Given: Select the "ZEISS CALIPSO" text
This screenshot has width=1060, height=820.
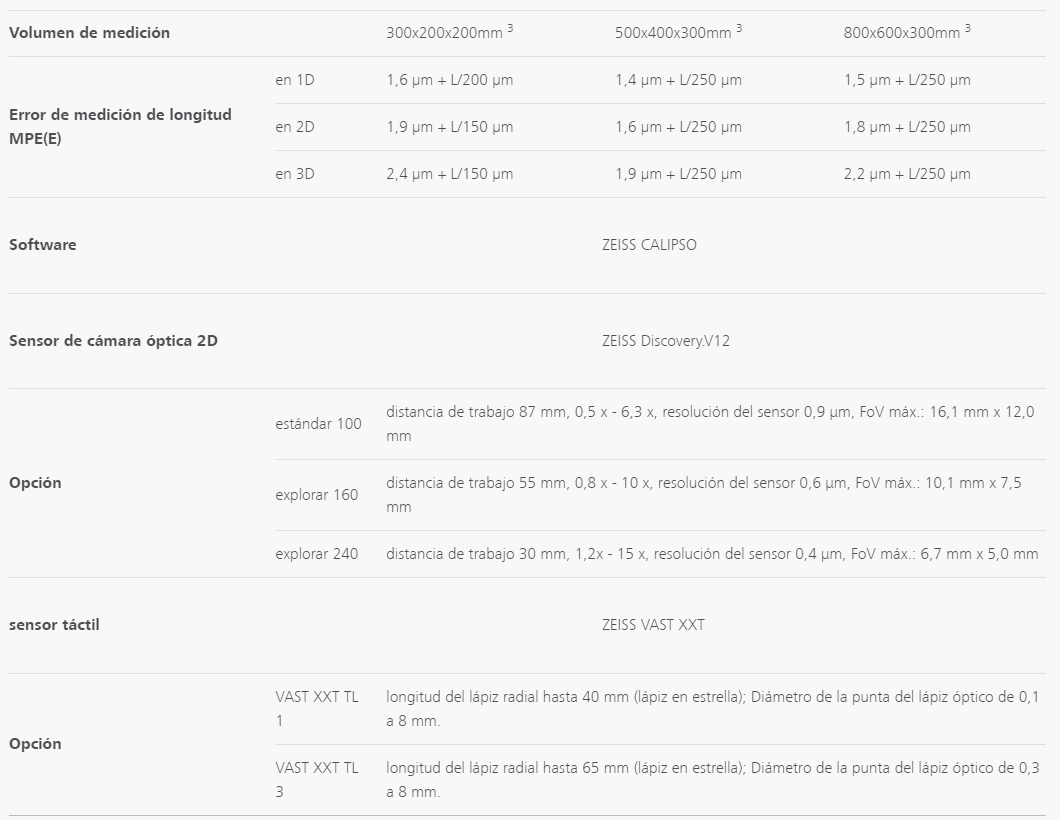Looking at the screenshot, I should (x=649, y=245).
